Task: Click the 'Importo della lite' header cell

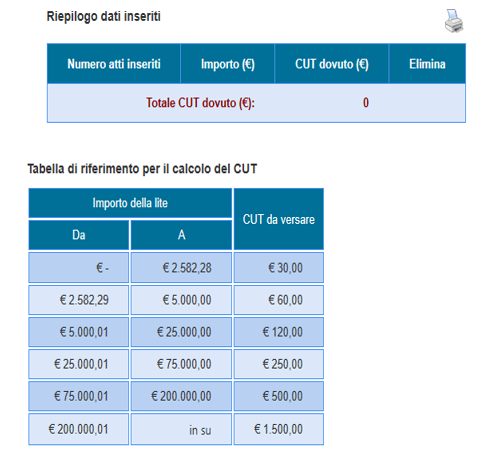Action: pyautogui.click(x=130, y=203)
